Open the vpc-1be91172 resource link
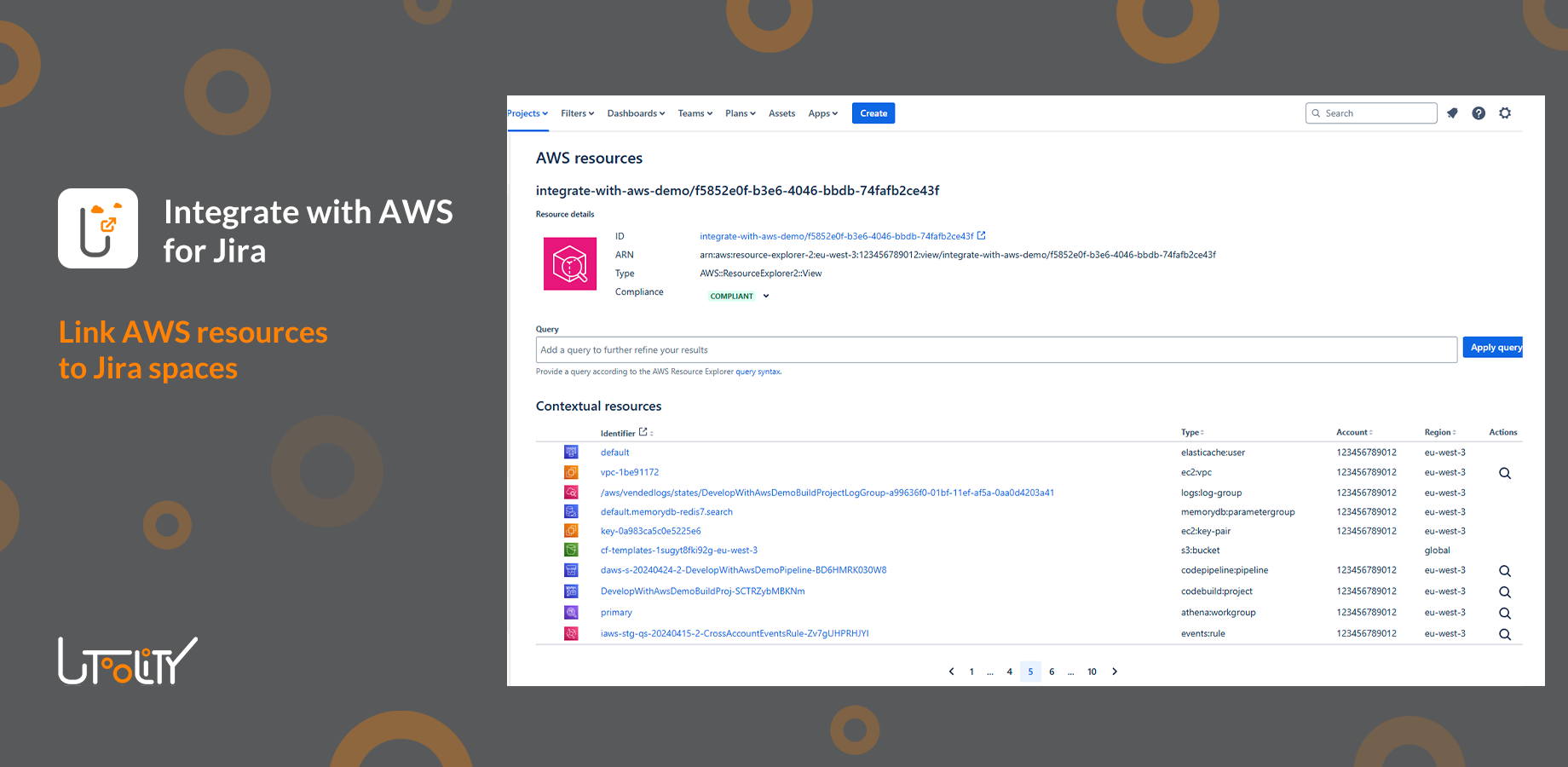Screen dimensions: 1568x767 point(629,471)
